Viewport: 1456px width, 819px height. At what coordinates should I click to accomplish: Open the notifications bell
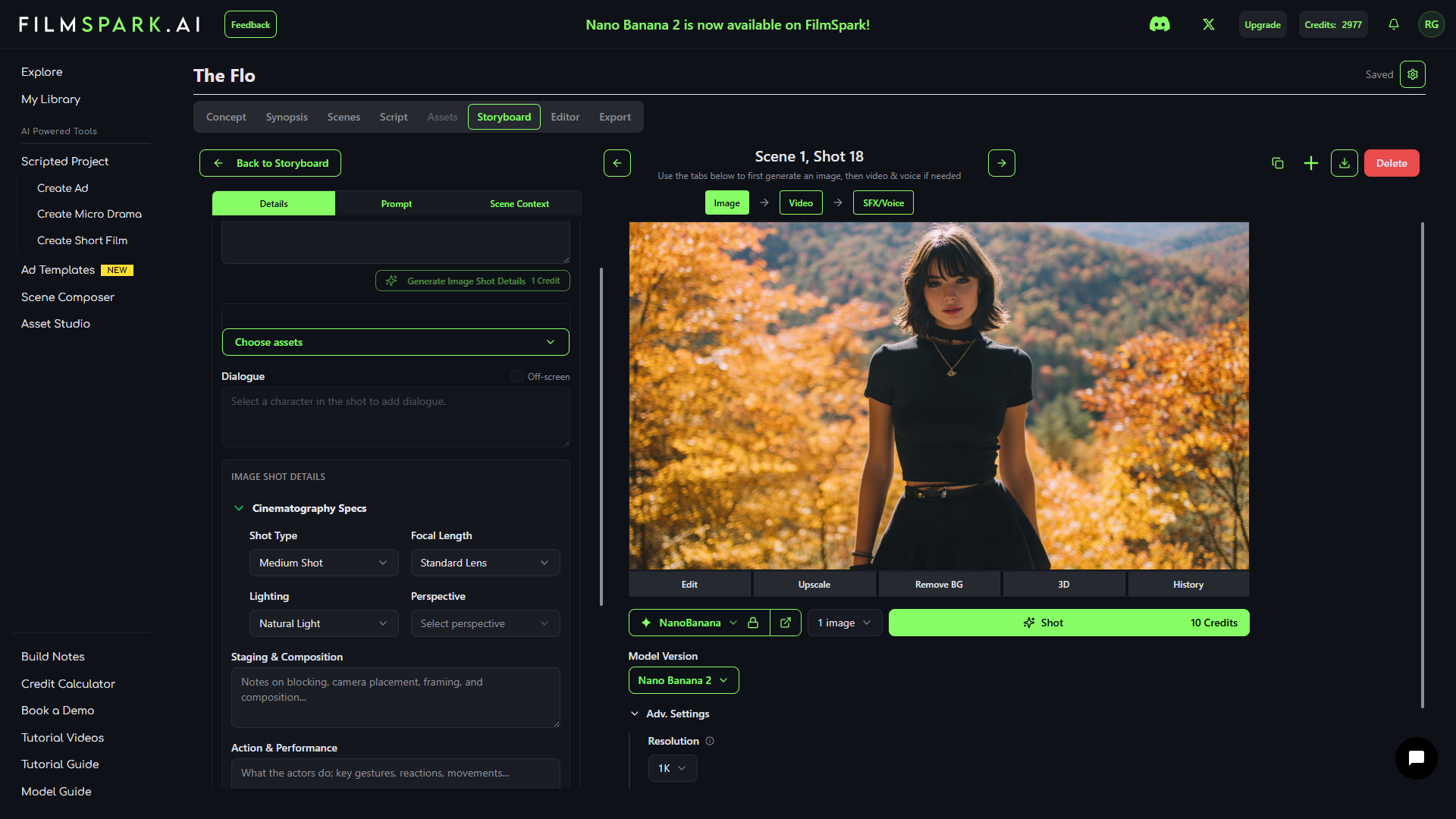point(1394,24)
